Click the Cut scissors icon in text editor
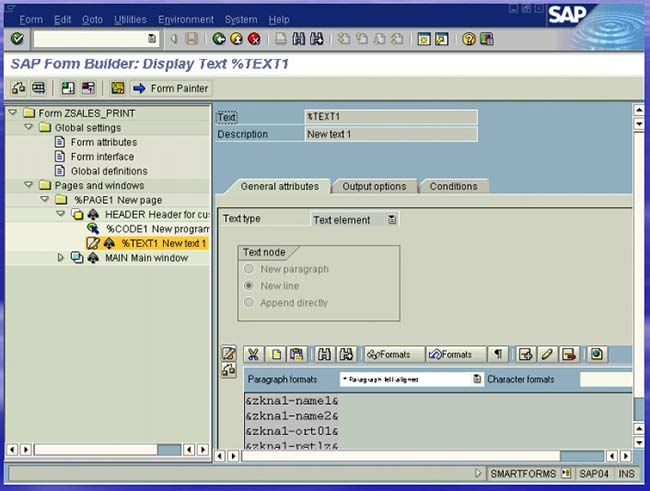 click(x=253, y=355)
